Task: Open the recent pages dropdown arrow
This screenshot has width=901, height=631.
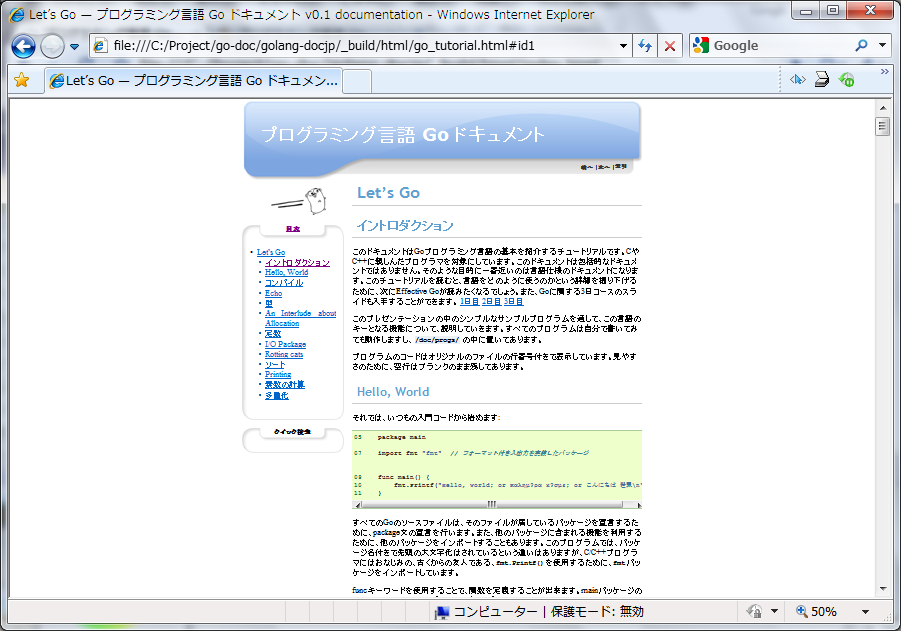Action: tap(75, 47)
